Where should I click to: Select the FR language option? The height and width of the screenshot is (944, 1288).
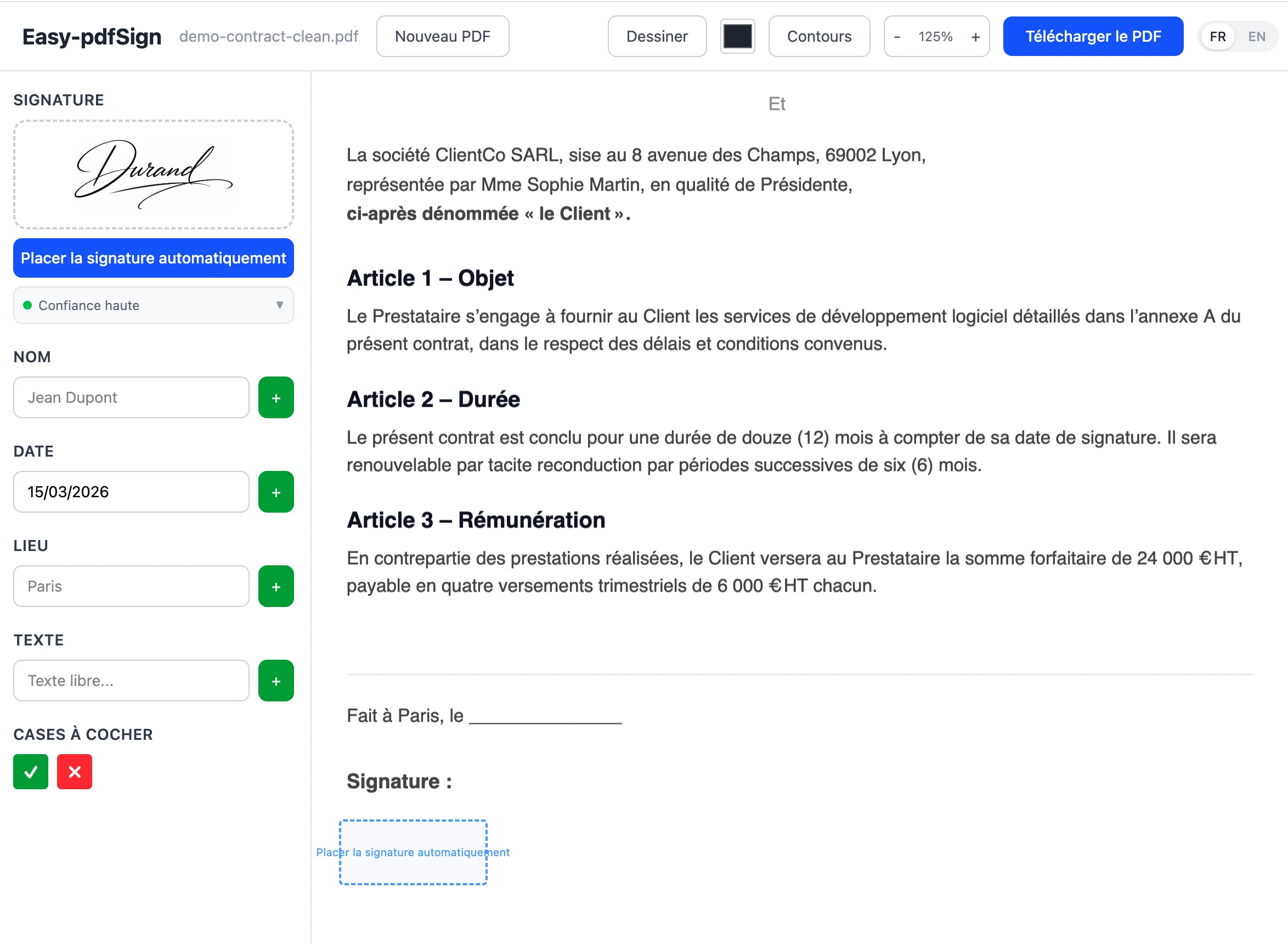(x=1218, y=37)
